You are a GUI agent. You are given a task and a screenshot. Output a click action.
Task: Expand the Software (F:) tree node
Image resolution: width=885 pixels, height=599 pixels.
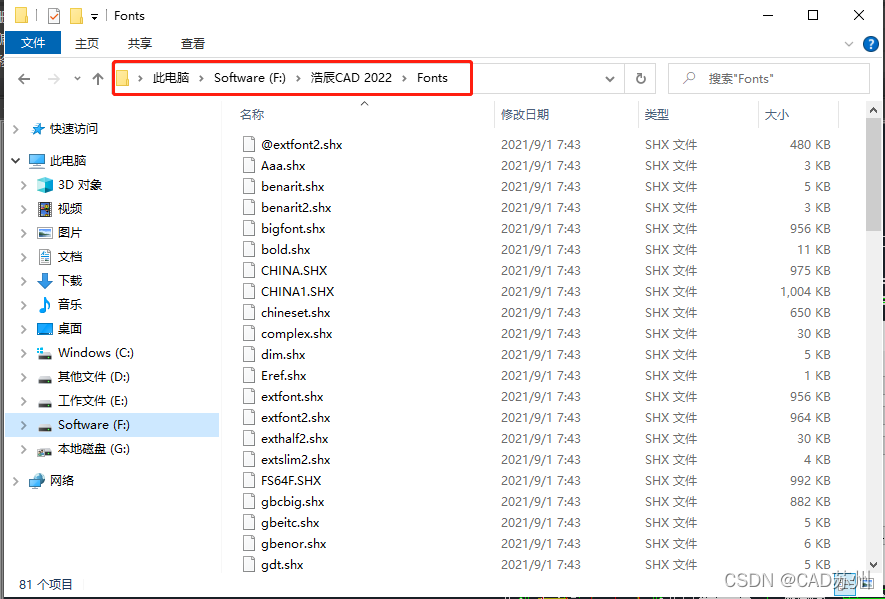click(x=23, y=425)
